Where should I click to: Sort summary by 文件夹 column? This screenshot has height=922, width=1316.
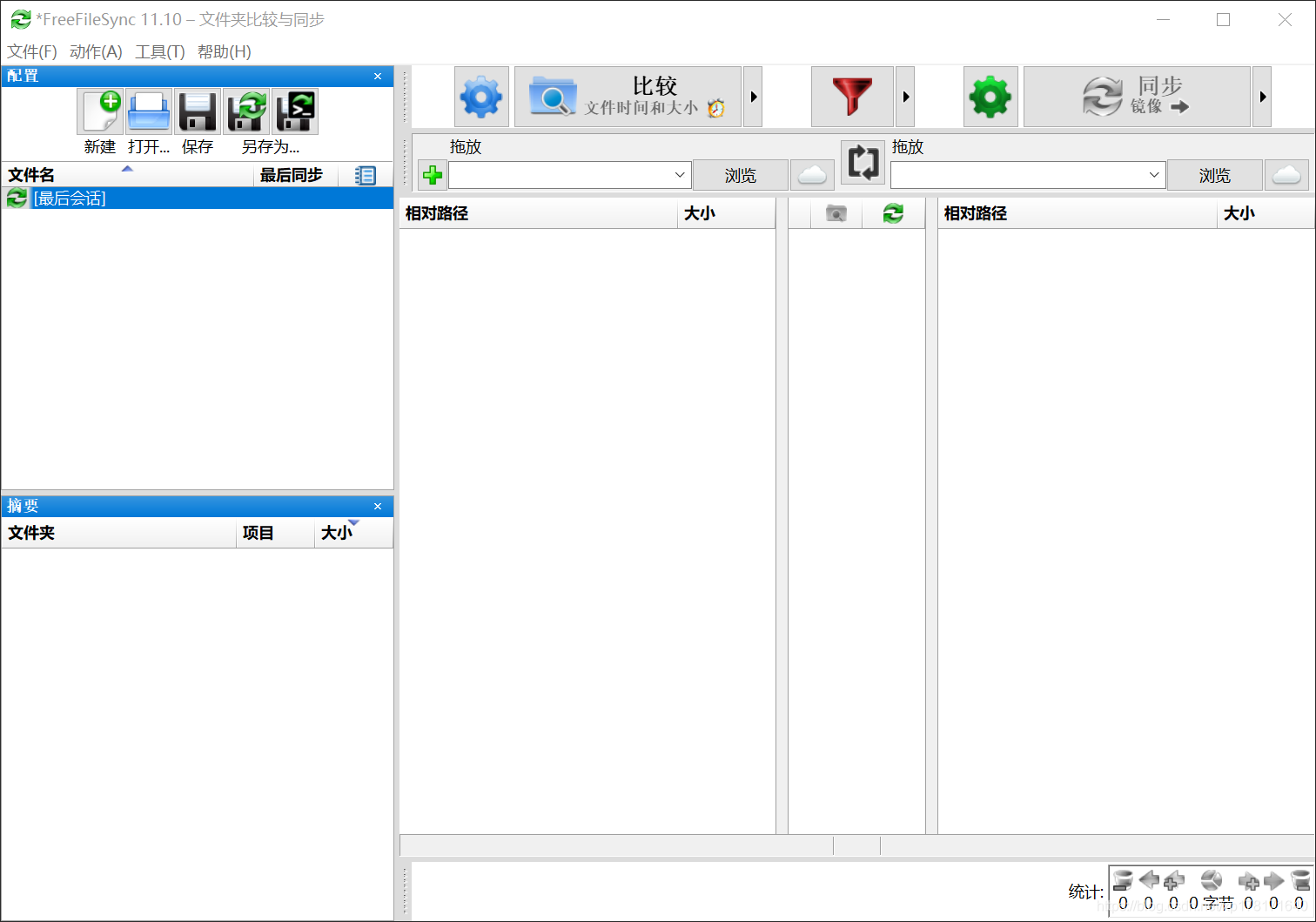pos(118,533)
